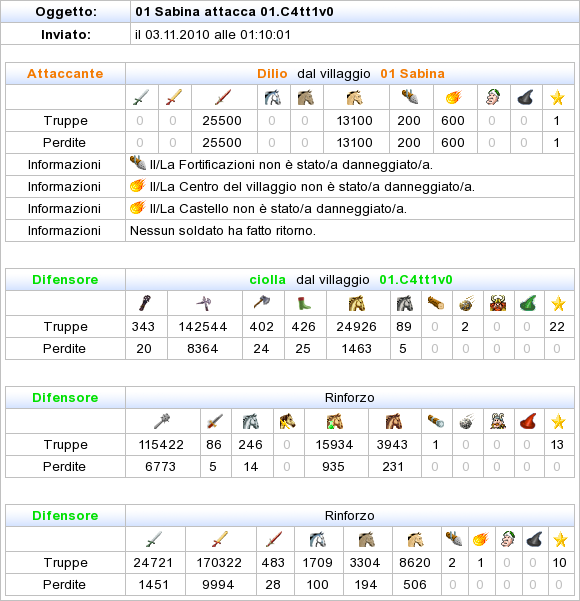Click the red hat icon in first Rinforzo table
The height and width of the screenshot is (601, 580).
click(x=528, y=421)
